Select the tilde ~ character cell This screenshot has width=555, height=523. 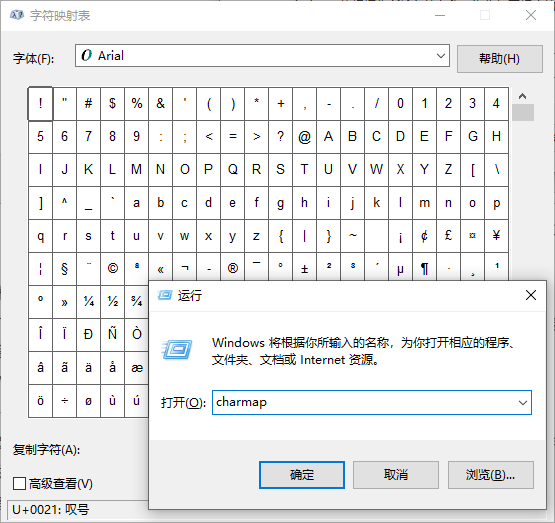click(353, 236)
